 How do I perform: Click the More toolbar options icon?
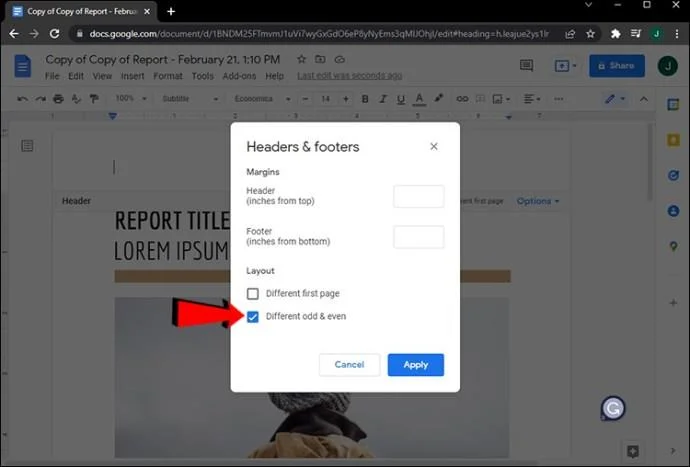click(x=558, y=99)
